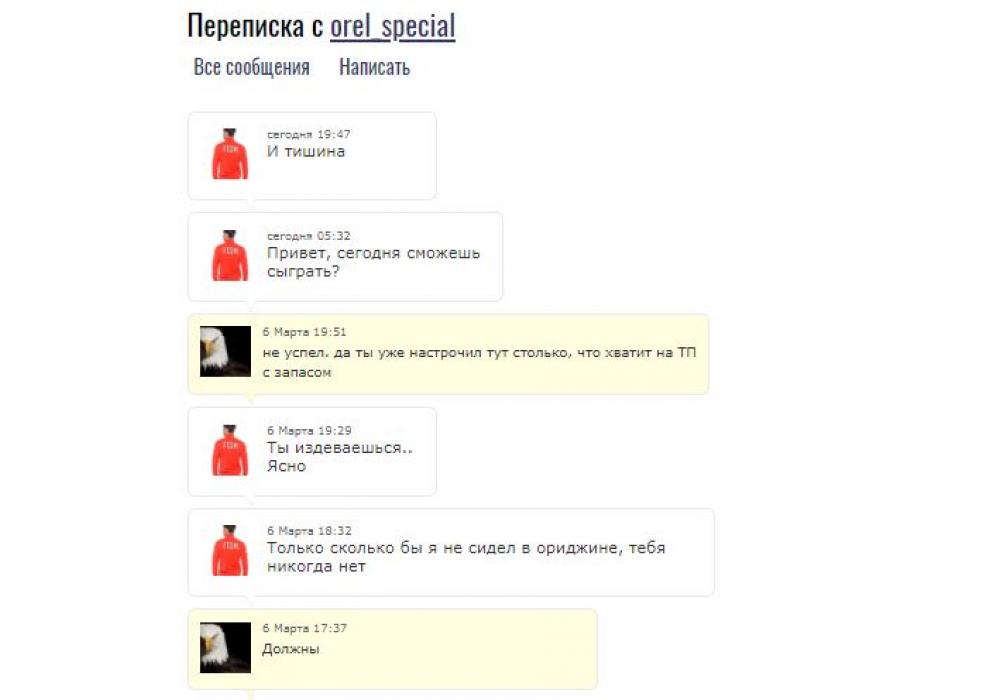Click red jacket avatar beside "Ты издеваешься"
This screenshot has height=700, width=1000.
pos(230,450)
